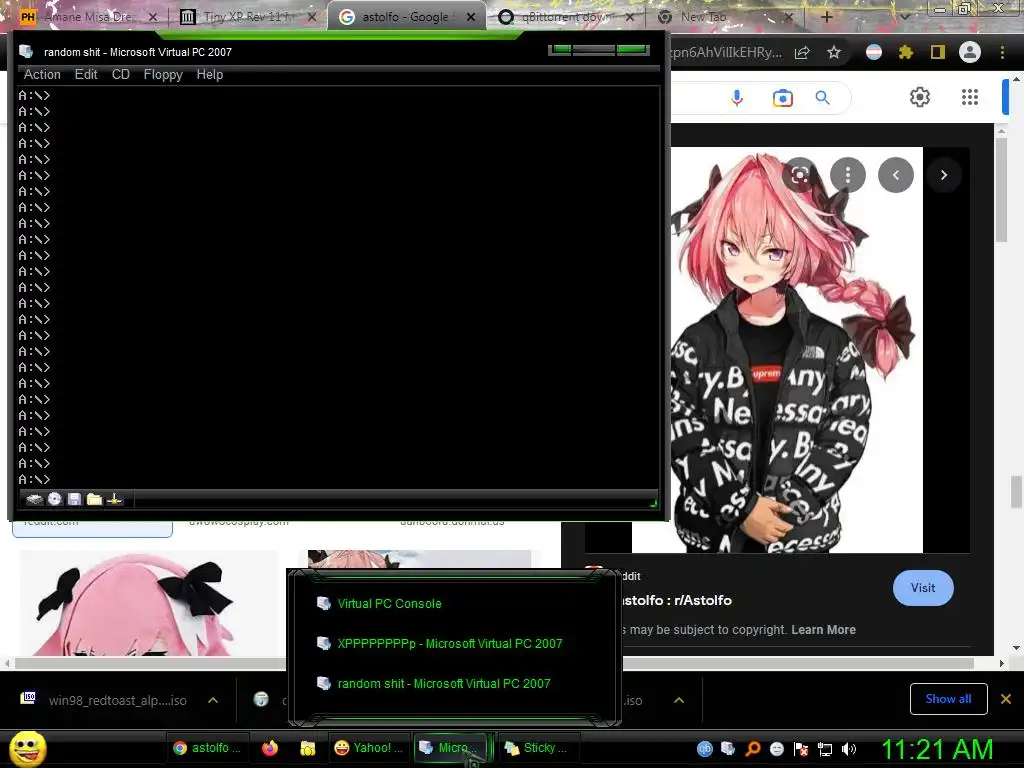Click the floppy disk icon in Virtual PC status bar
The image size is (1024, 768).
tap(74, 500)
